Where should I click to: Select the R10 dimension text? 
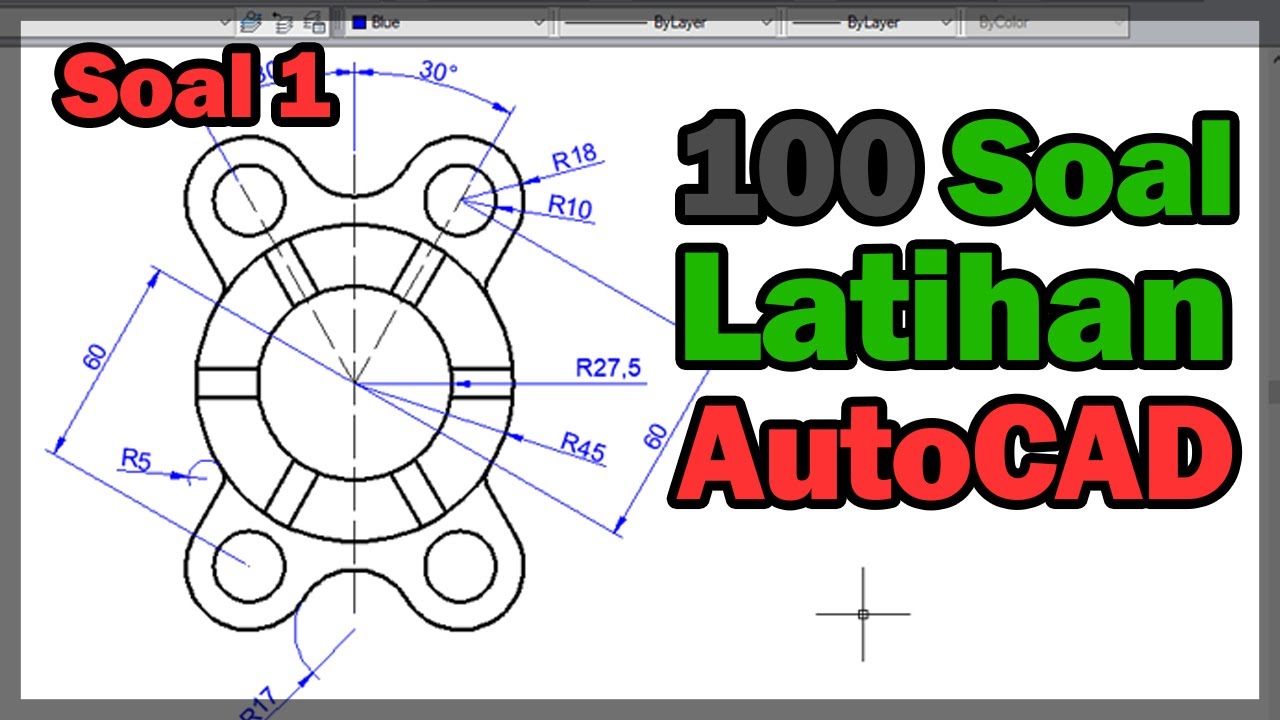tap(570, 207)
